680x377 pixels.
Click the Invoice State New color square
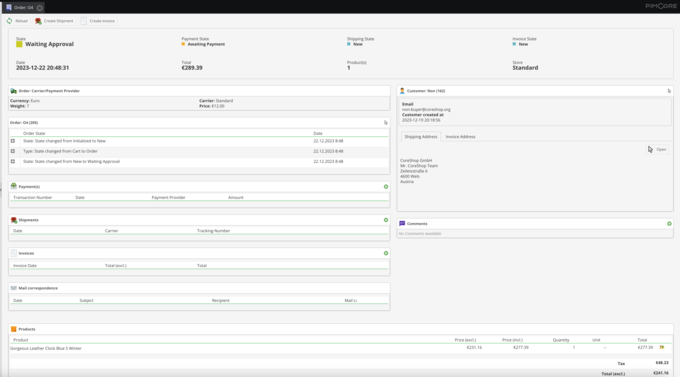point(514,44)
